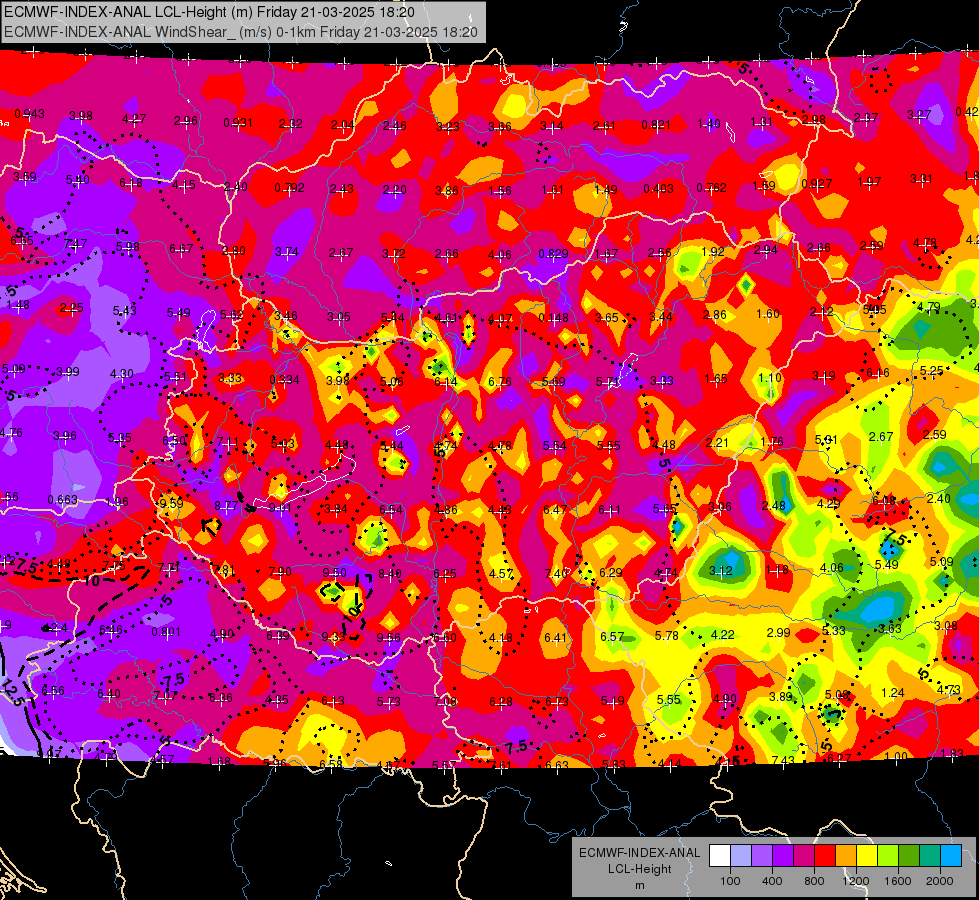Click the legend scale label 800
979x900 pixels.
click(814, 881)
